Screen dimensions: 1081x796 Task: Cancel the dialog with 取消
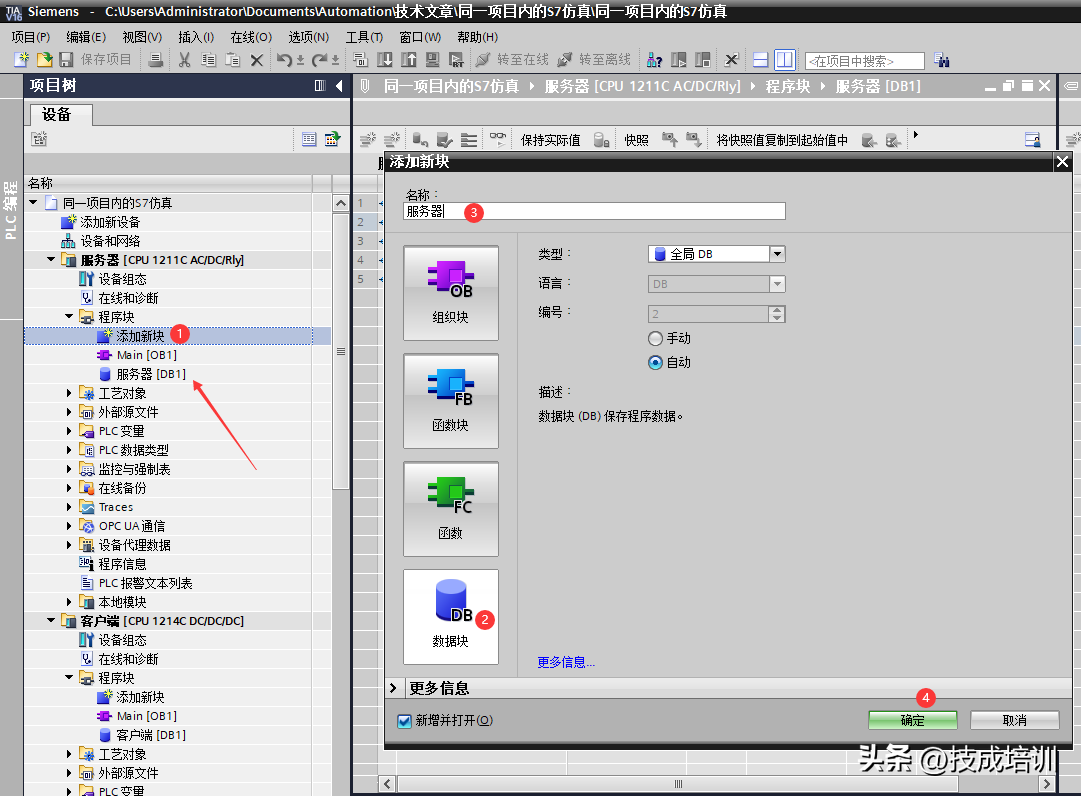1015,720
